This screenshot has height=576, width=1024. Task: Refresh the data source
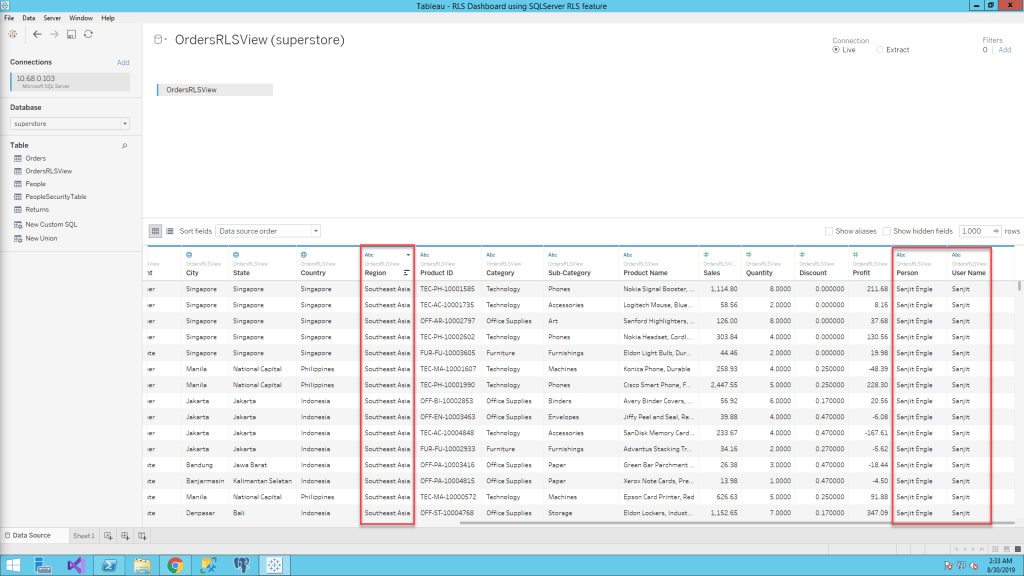click(88, 34)
